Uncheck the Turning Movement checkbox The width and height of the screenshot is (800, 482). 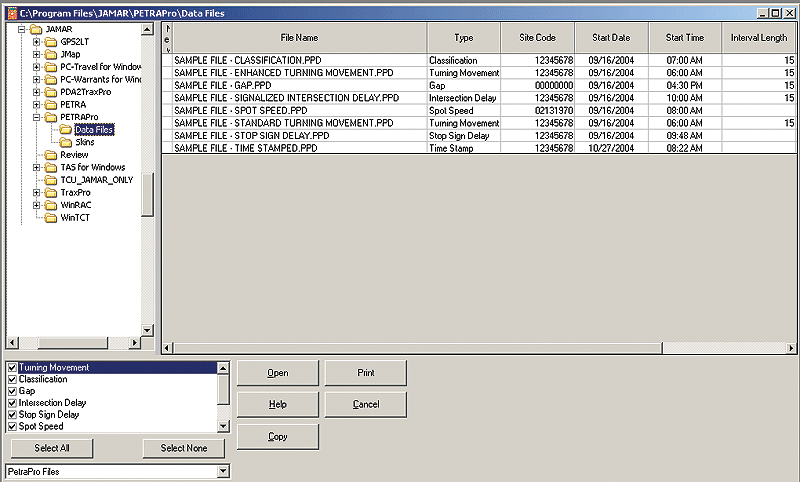pos(12,367)
